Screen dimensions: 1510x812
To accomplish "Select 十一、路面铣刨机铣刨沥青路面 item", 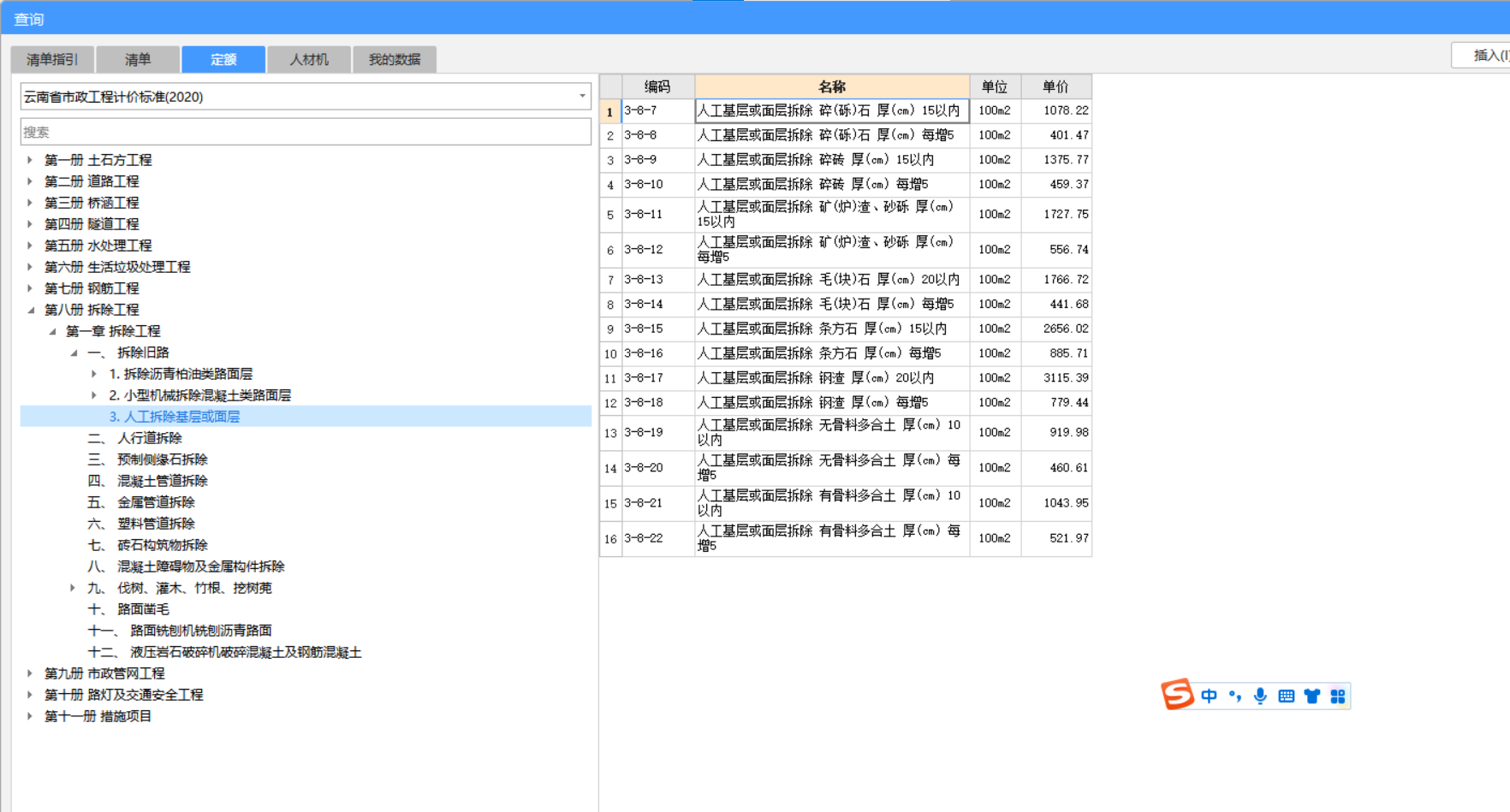I will coord(180,631).
